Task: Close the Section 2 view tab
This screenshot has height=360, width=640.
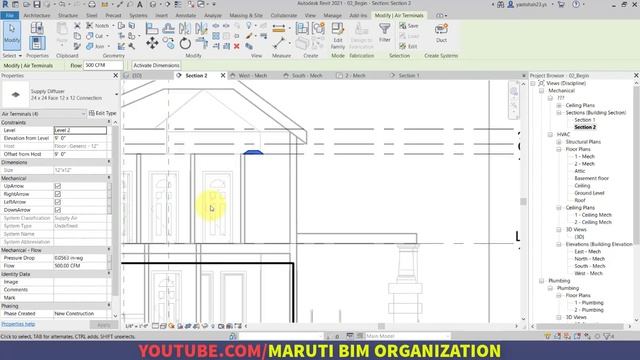Action: [x=223, y=76]
